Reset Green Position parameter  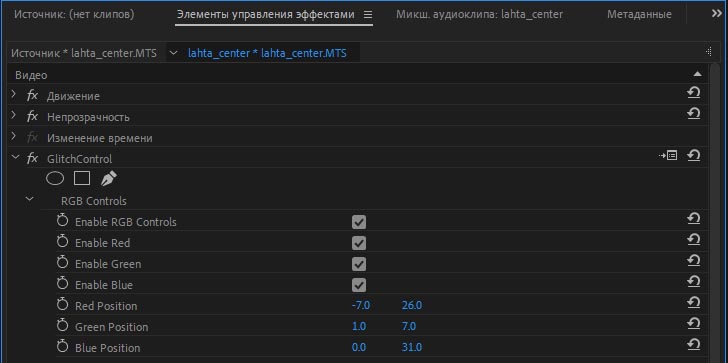(693, 323)
